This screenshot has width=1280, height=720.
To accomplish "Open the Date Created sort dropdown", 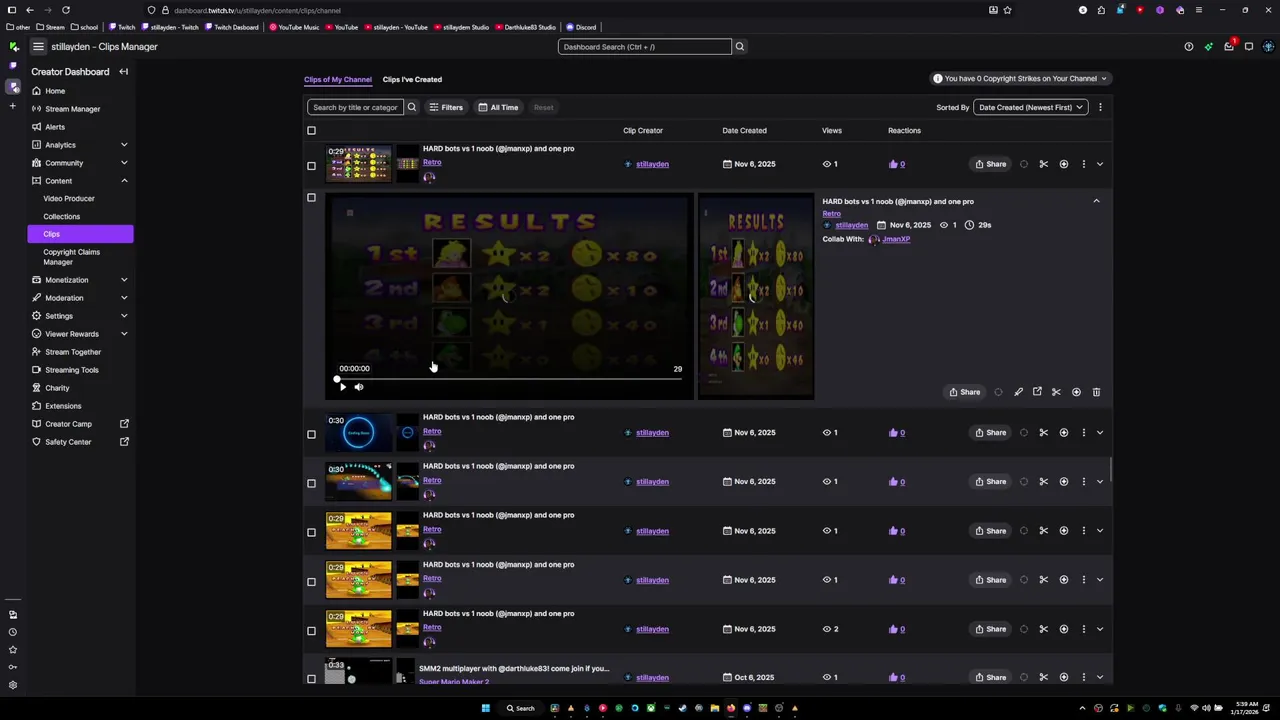I will tap(1030, 107).
